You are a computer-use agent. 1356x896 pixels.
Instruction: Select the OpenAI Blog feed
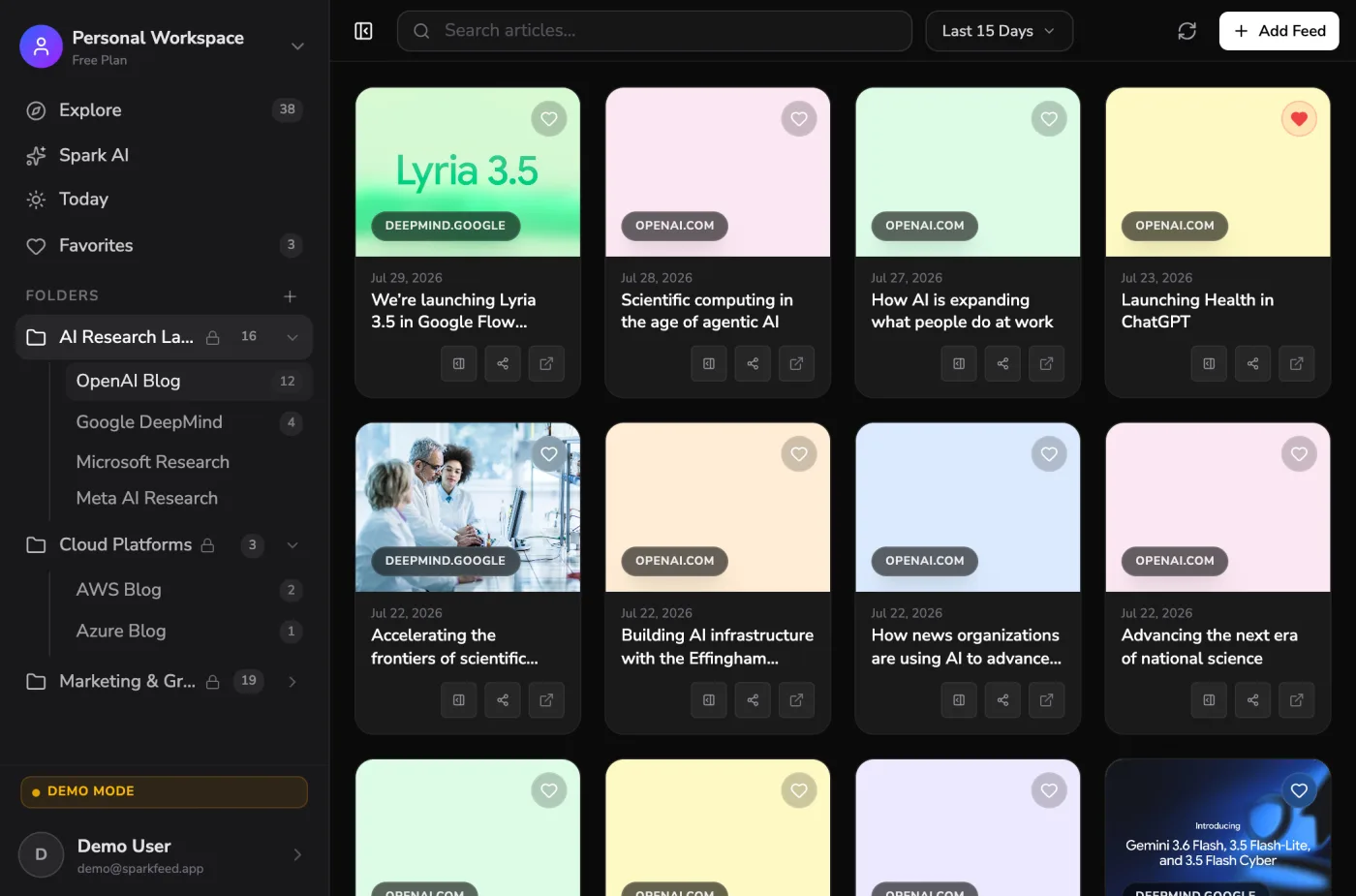pyautogui.click(x=189, y=382)
